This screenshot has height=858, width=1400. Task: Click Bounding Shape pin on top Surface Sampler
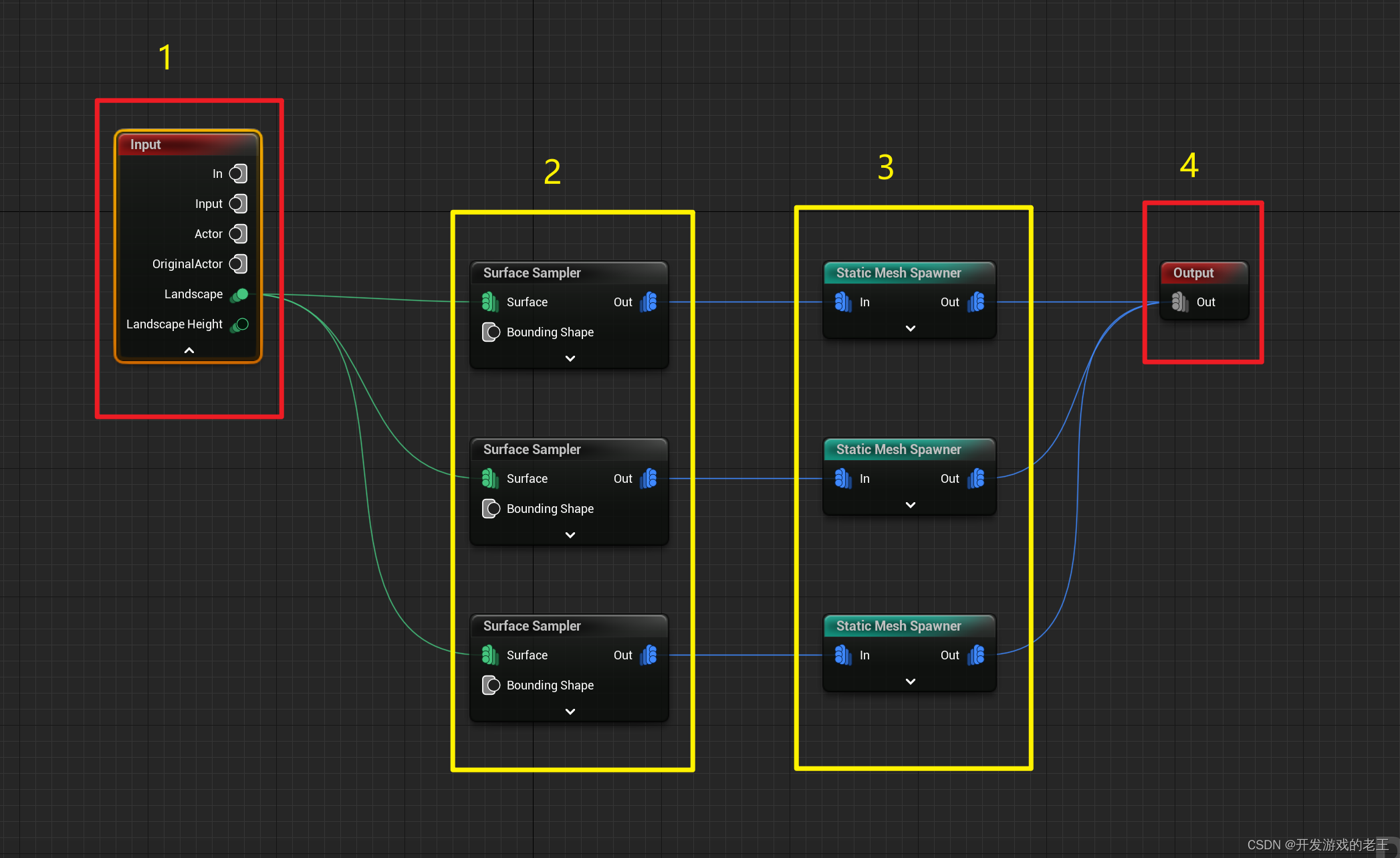[x=491, y=332]
